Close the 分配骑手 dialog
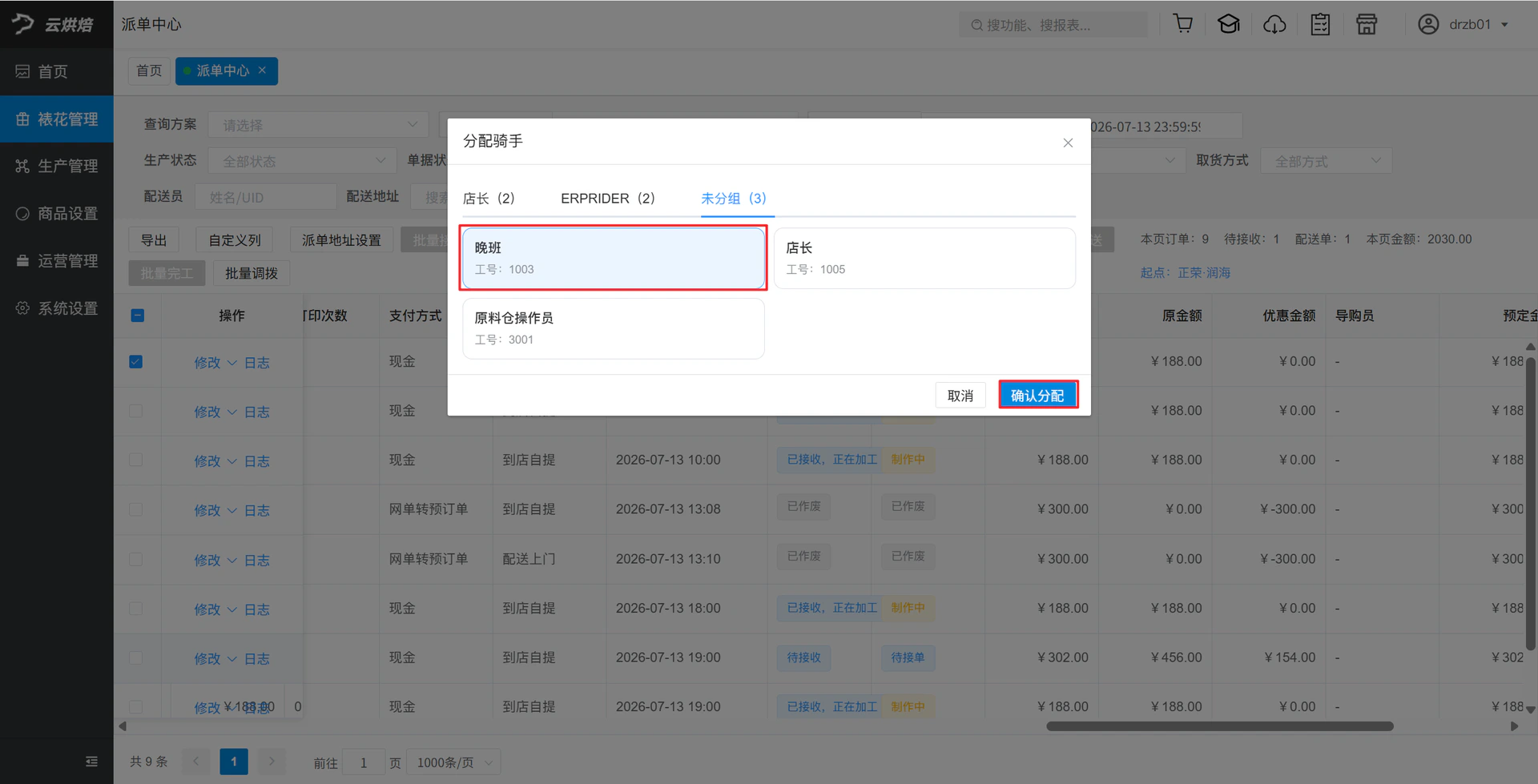 [x=1068, y=143]
